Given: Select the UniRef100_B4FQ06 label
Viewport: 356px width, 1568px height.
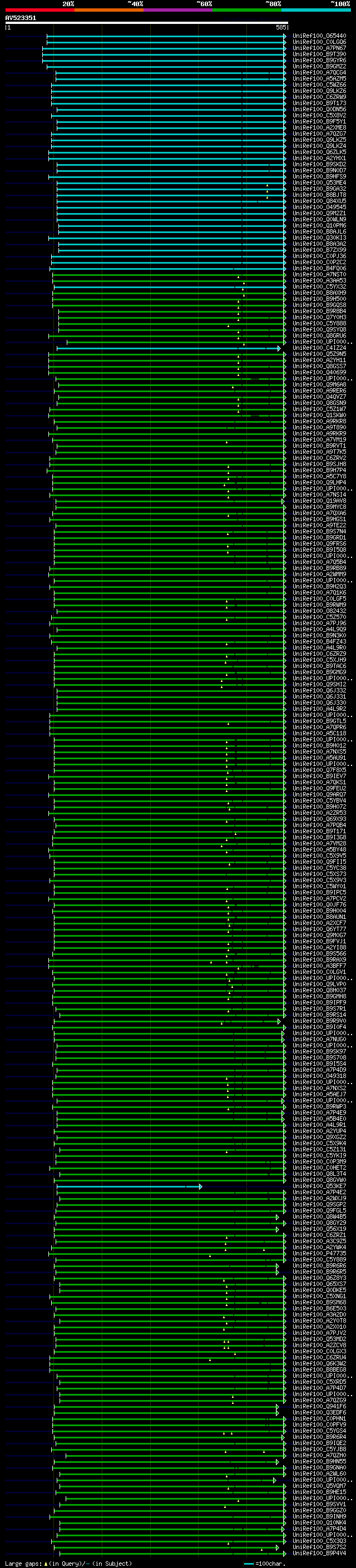Looking at the screenshot, I should [x=319, y=269].
